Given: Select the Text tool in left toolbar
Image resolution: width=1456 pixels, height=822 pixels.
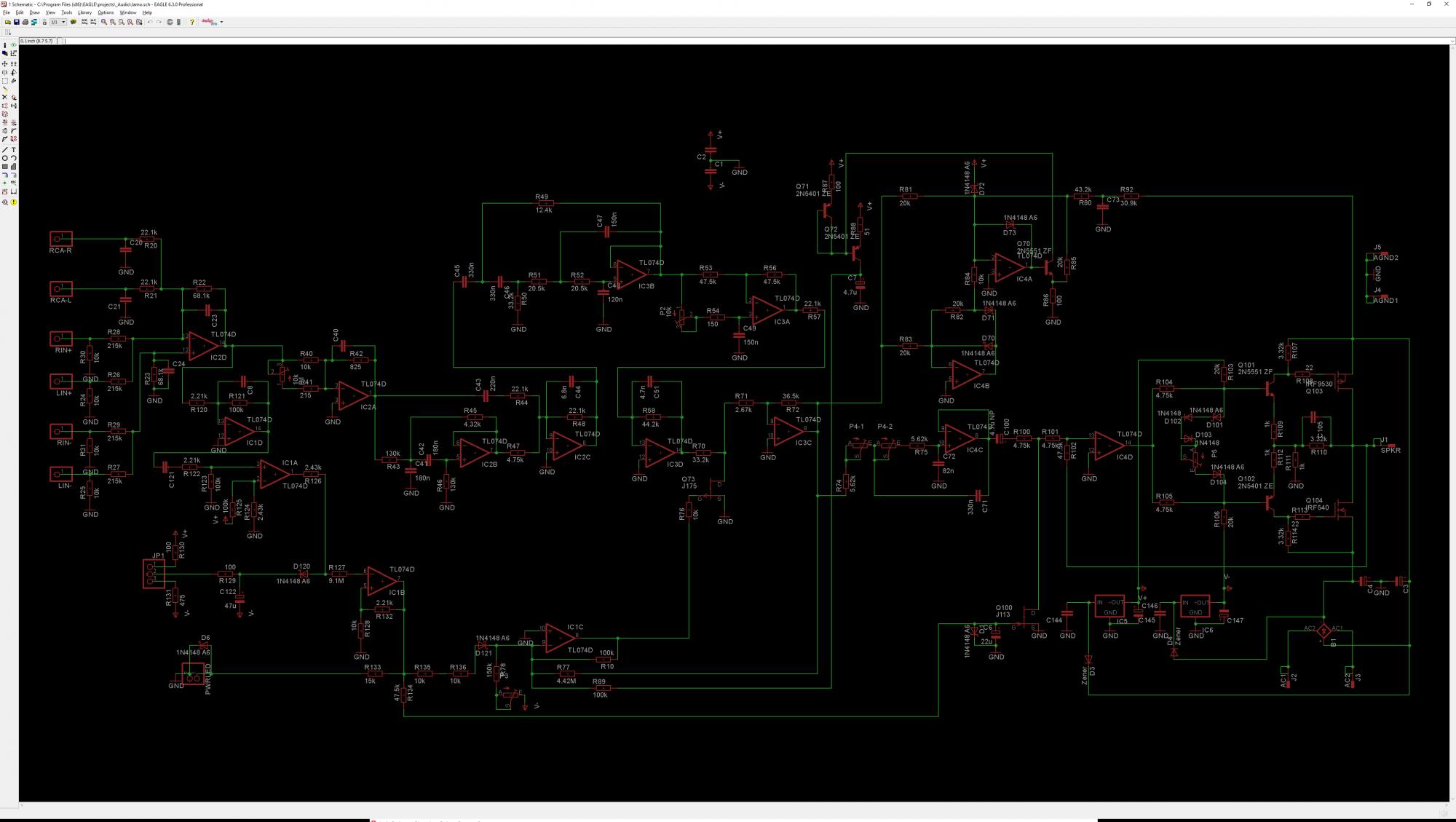Looking at the screenshot, I should click(x=13, y=150).
